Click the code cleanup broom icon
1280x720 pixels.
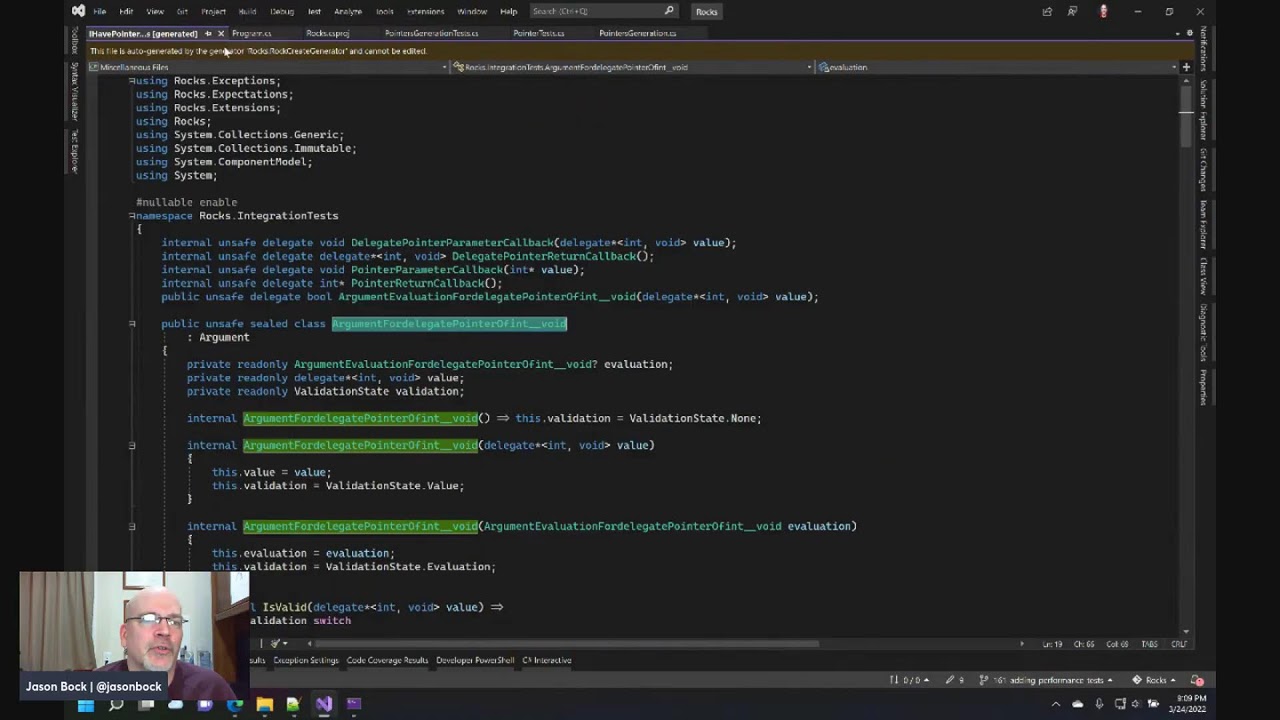click(x=274, y=644)
